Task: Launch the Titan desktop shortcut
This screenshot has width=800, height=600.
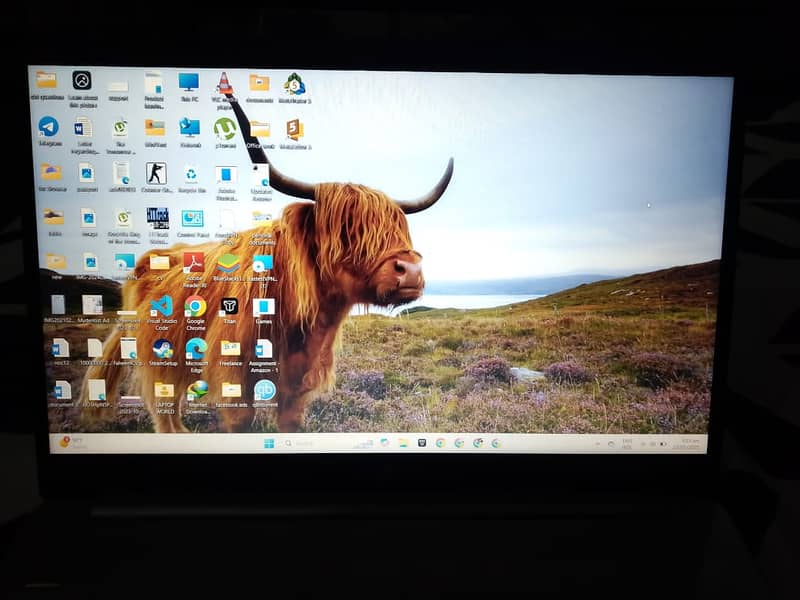Action: pos(230,307)
